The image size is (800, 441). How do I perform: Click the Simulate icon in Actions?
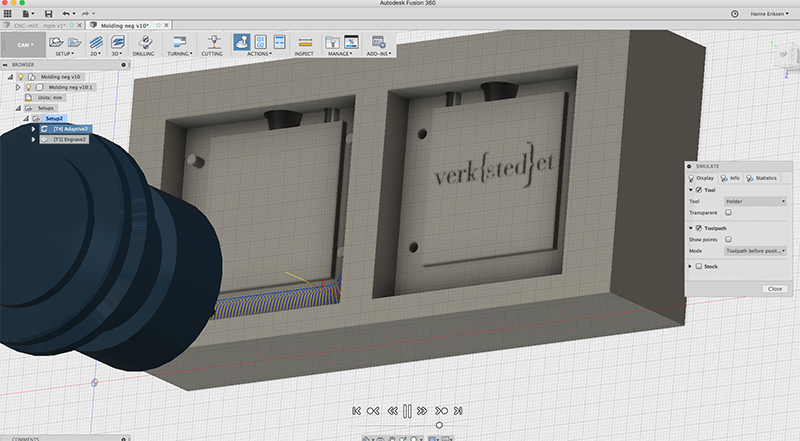241,42
